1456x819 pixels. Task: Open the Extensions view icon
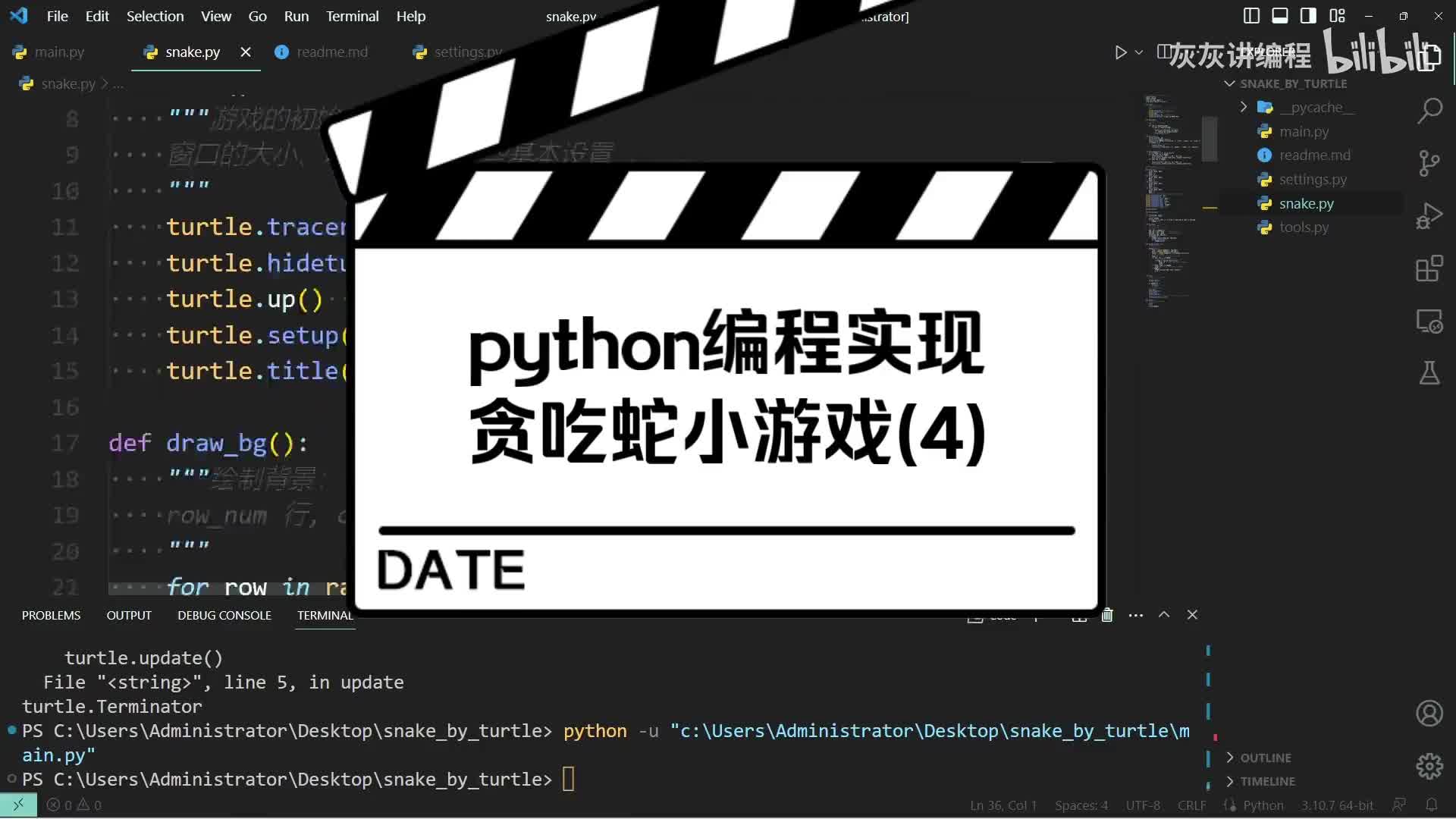coord(1429,268)
